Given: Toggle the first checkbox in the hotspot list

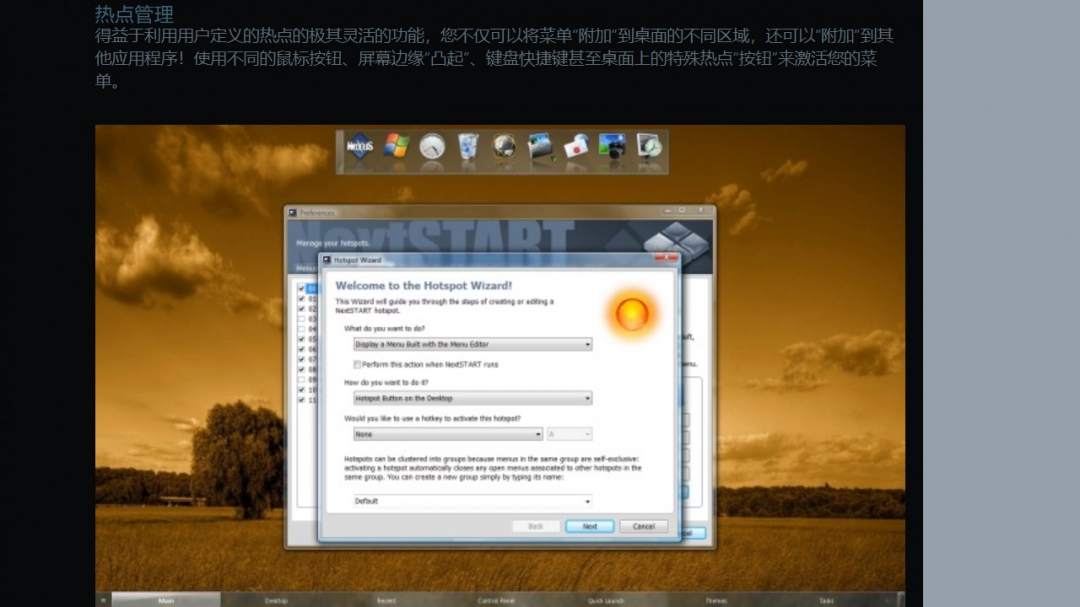Looking at the screenshot, I should tap(302, 289).
